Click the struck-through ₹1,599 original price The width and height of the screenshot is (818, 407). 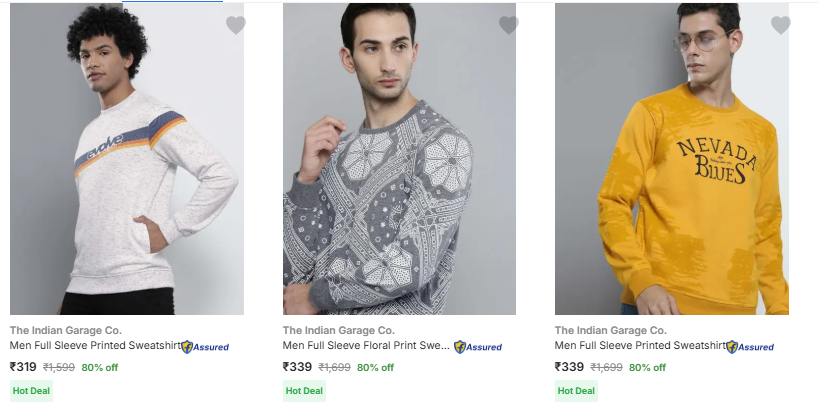tap(59, 367)
